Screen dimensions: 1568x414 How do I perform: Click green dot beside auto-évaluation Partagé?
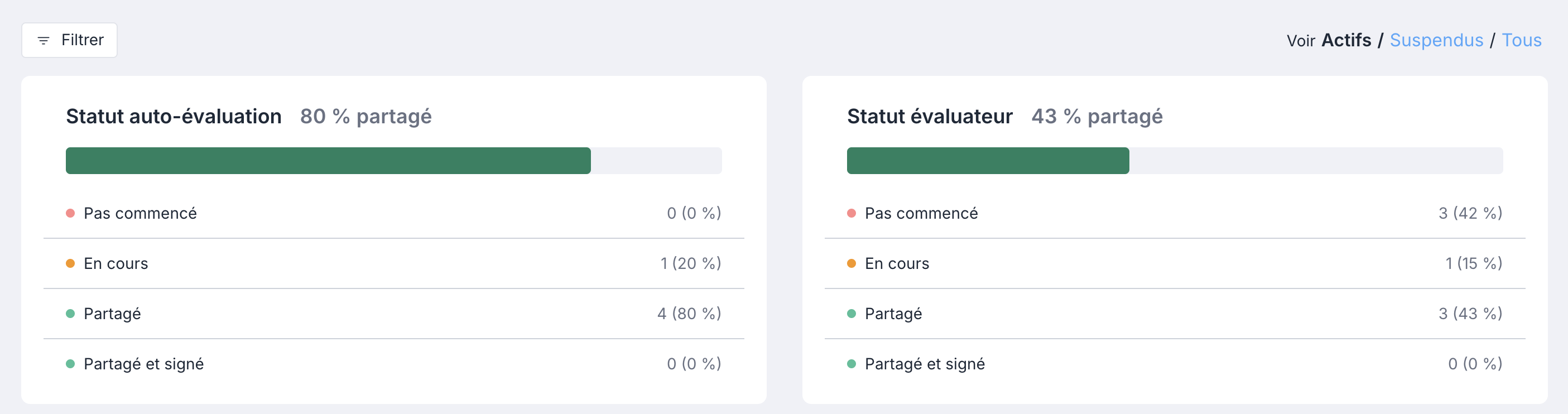(x=71, y=314)
